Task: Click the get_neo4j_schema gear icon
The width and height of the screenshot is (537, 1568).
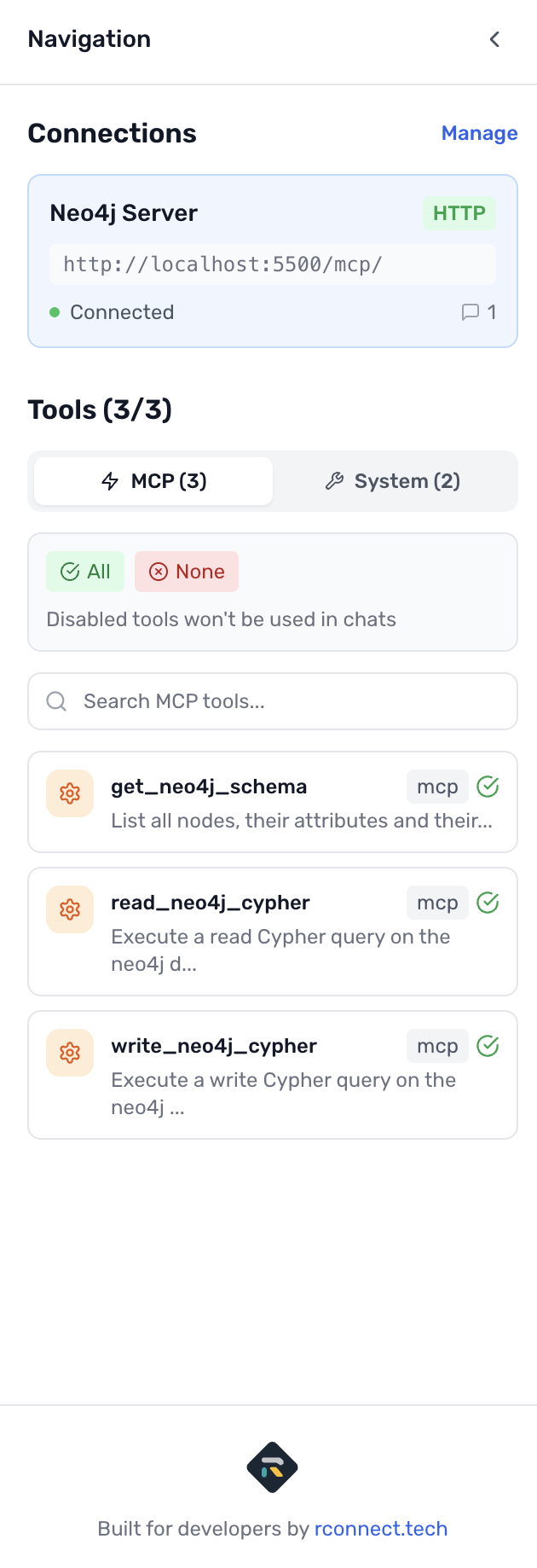Action: click(x=70, y=793)
